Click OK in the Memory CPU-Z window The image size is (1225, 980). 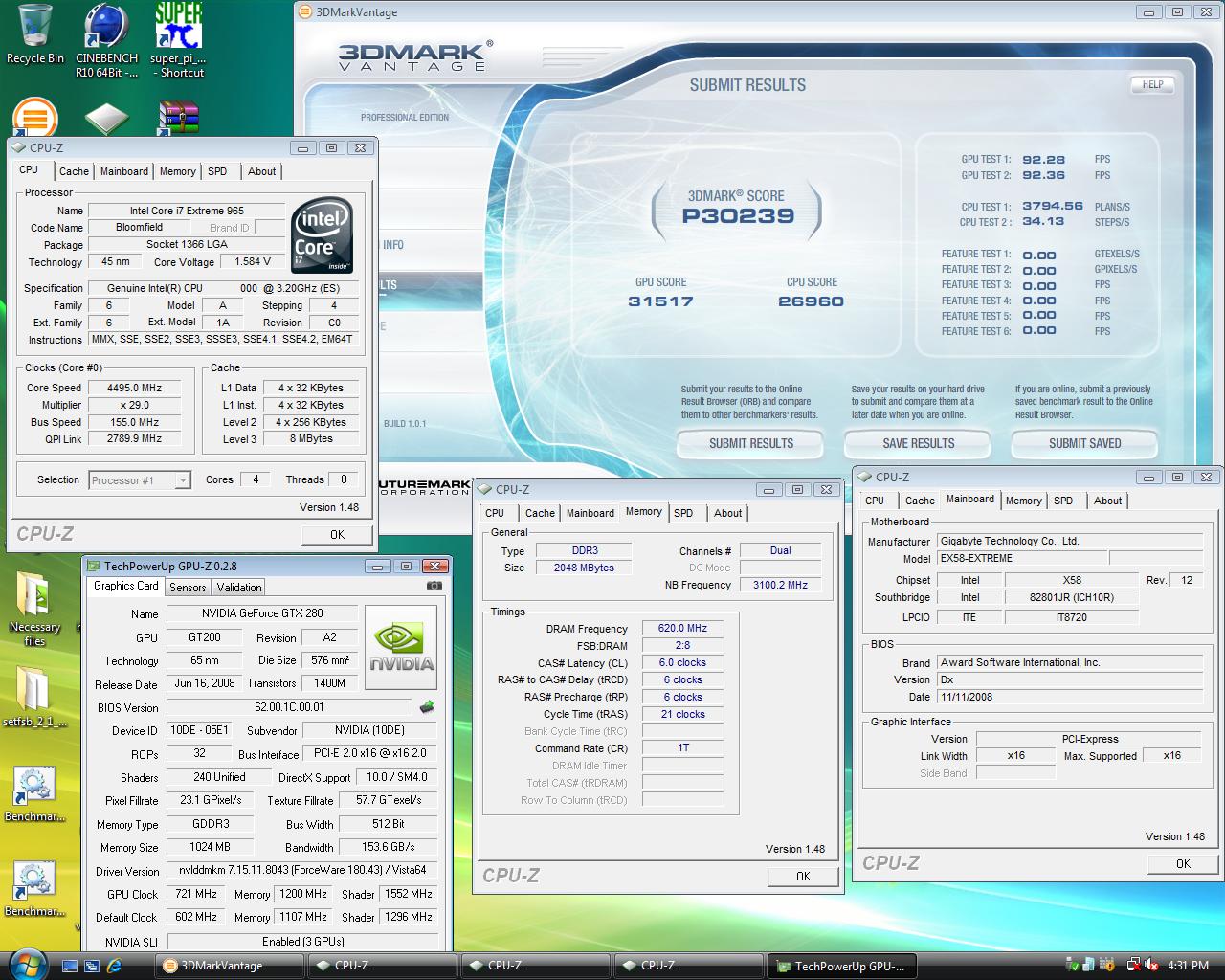tap(803, 876)
